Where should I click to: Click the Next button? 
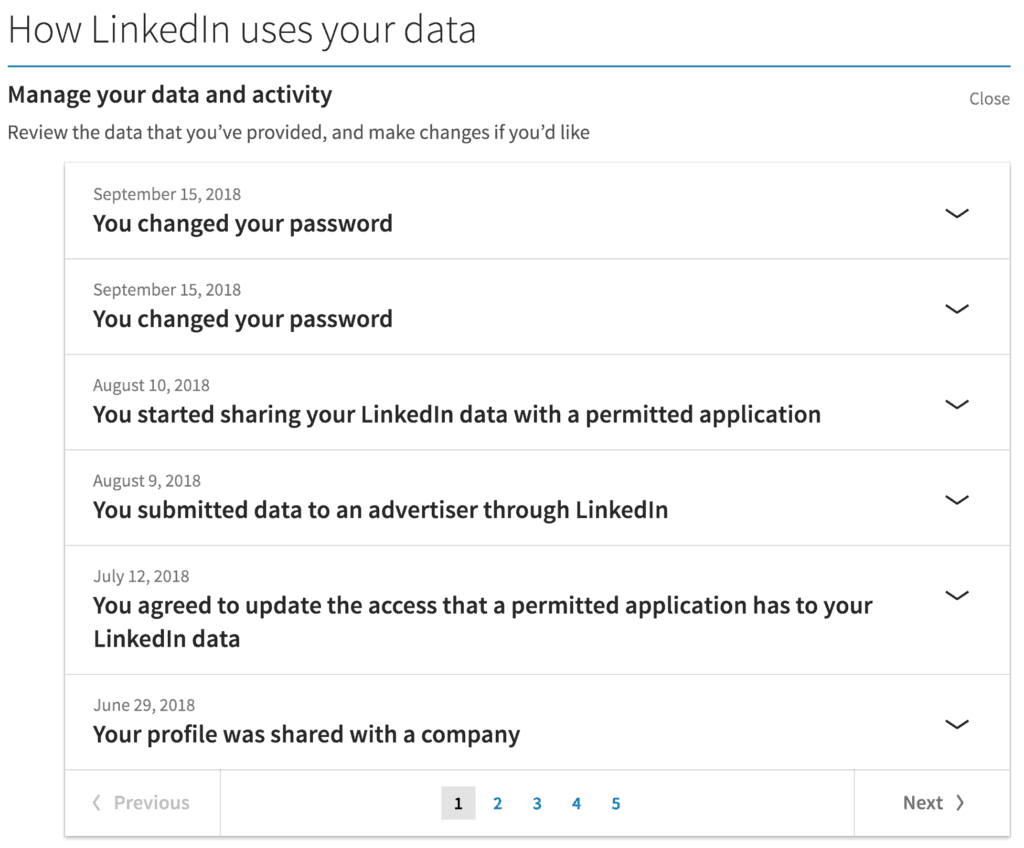[934, 802]
